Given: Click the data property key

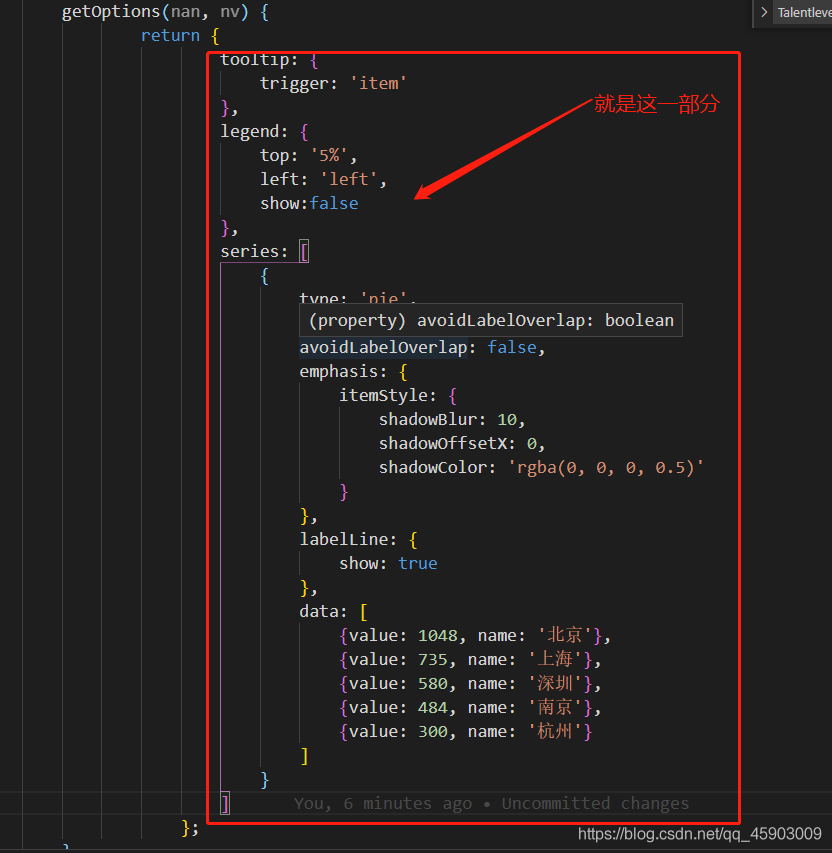Looking at the screenshot, I should pos(318,611).
